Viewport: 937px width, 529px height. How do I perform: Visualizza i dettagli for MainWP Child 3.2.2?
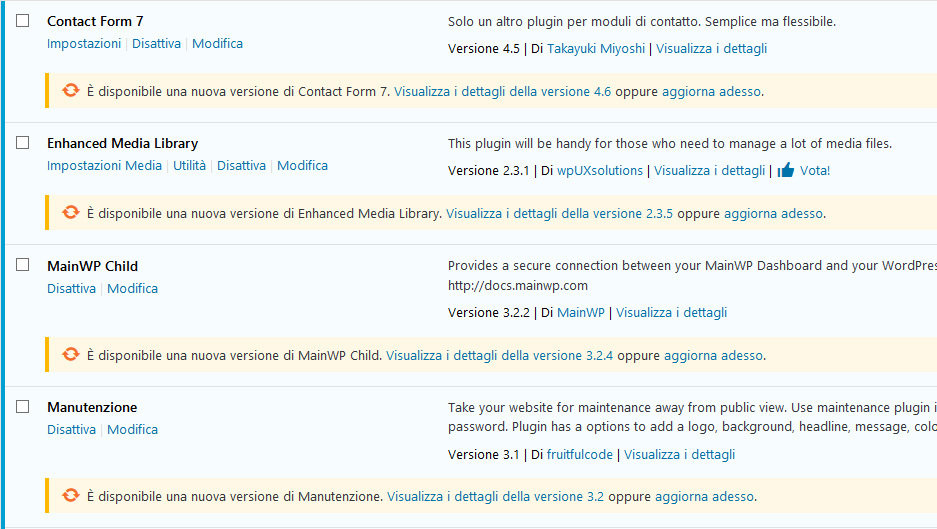[672, 313]
